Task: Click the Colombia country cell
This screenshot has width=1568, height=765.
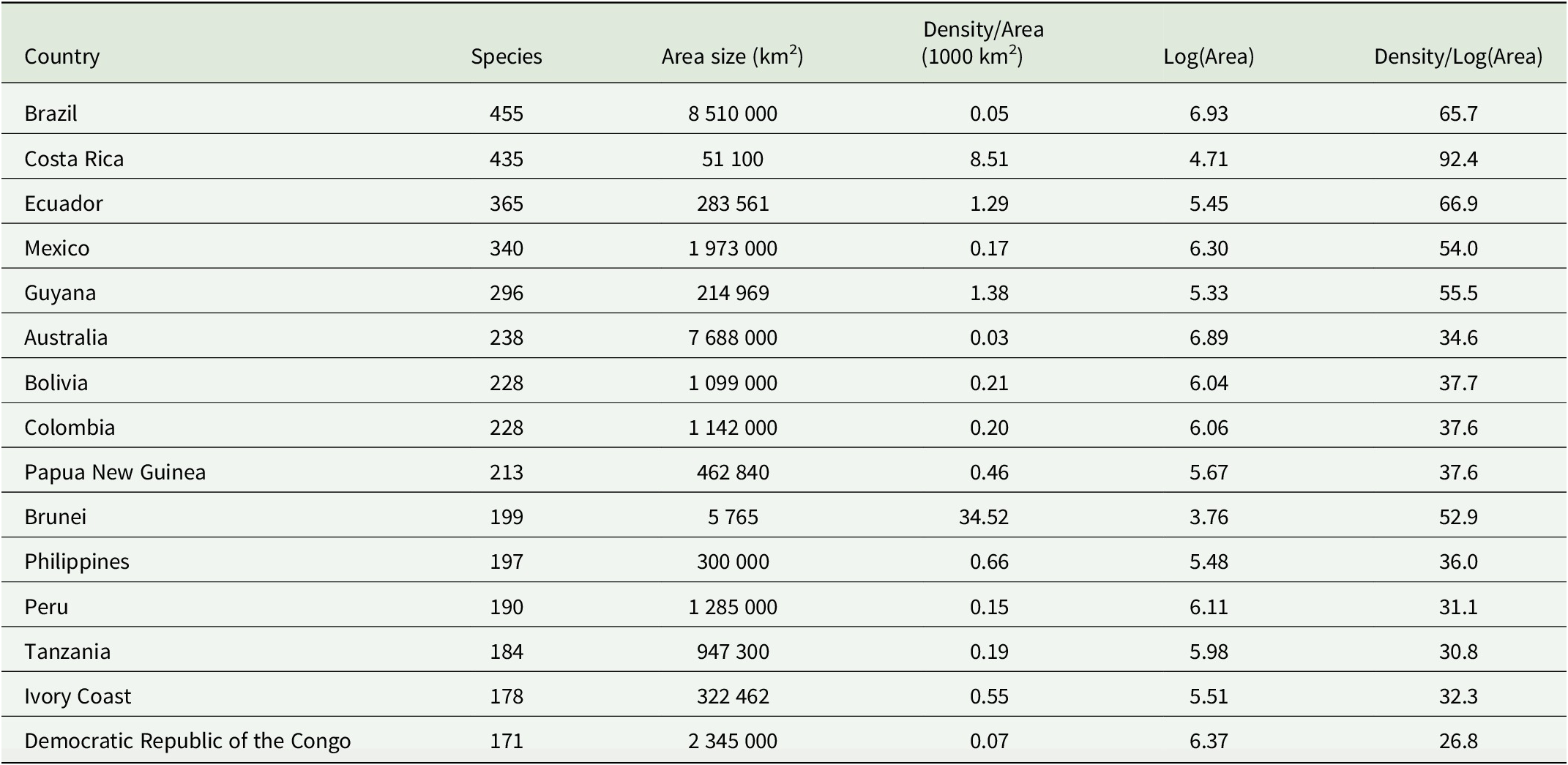Action: [x=70, y=428]
